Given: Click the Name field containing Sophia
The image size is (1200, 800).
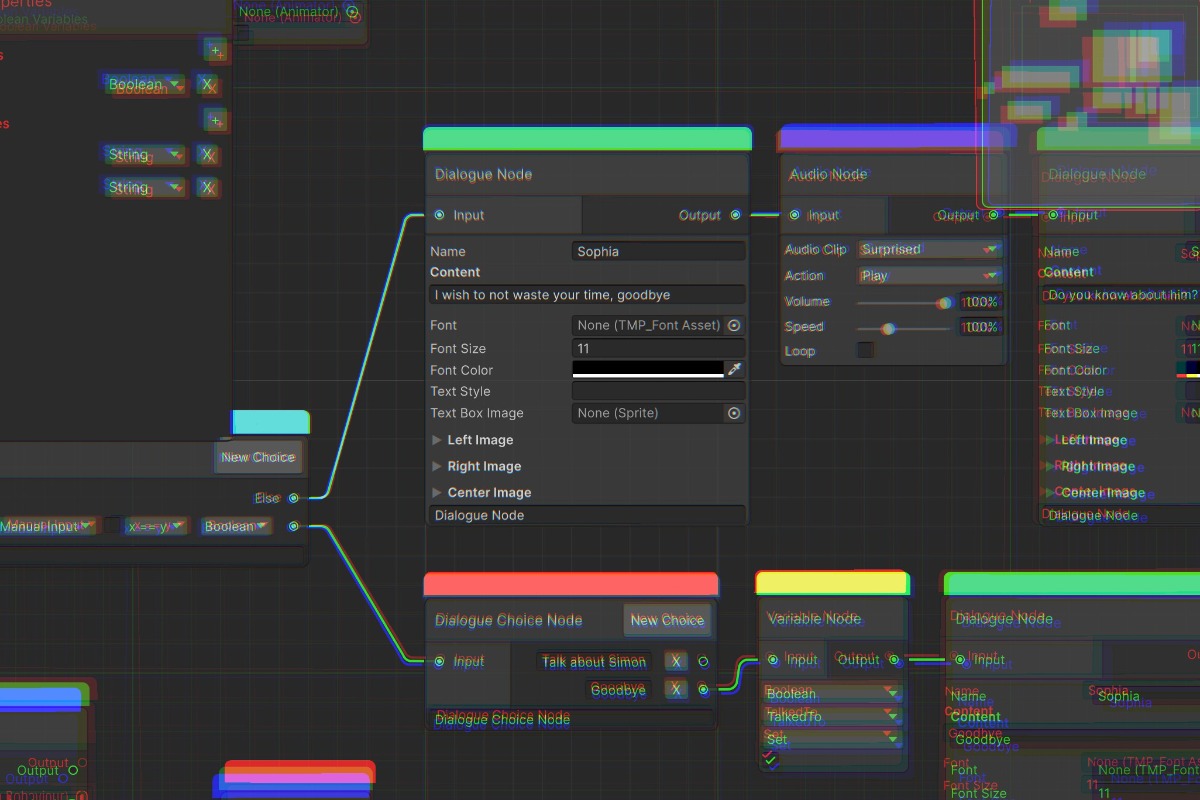Looking at the screenshot, I should tap(659, 251).
